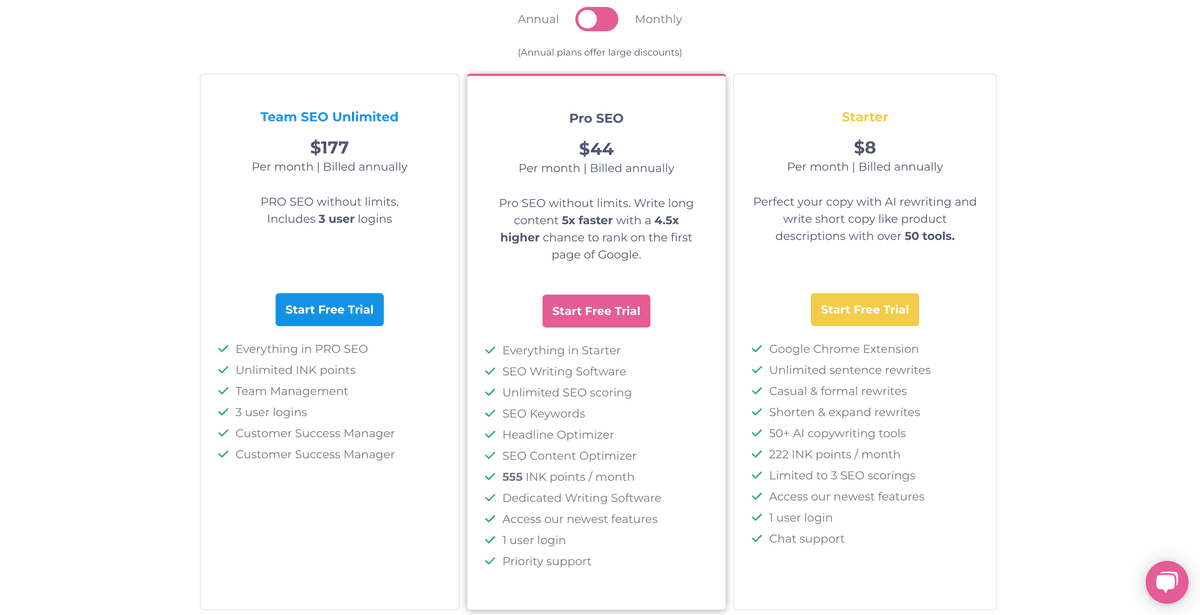1200x615 pixels.
Task: Start Free Trial on the Pro SEO plan
Action: [596, 310]
